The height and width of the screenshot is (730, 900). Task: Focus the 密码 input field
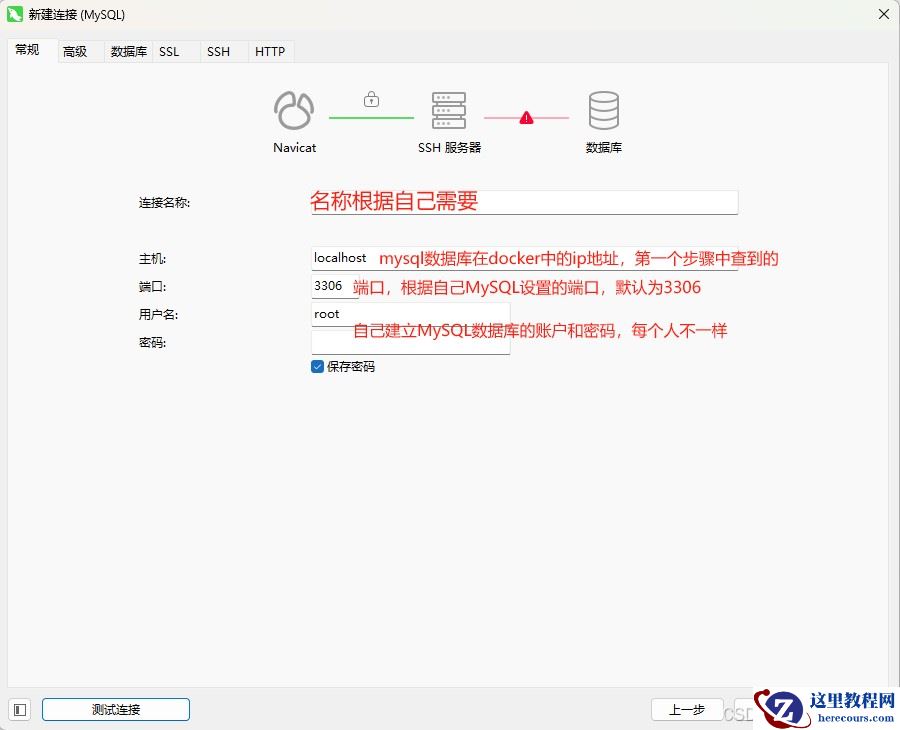click(410, 343)
